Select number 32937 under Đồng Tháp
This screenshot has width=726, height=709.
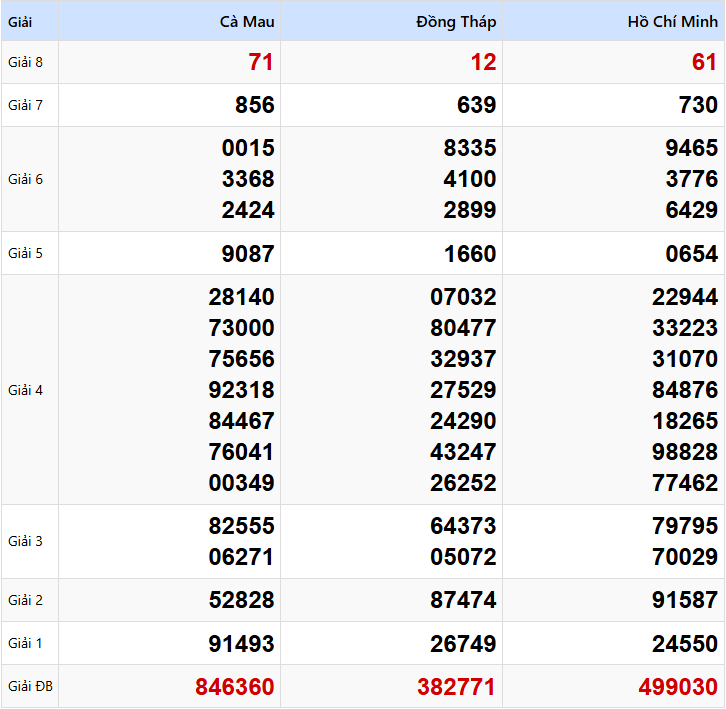pos(463,359)
